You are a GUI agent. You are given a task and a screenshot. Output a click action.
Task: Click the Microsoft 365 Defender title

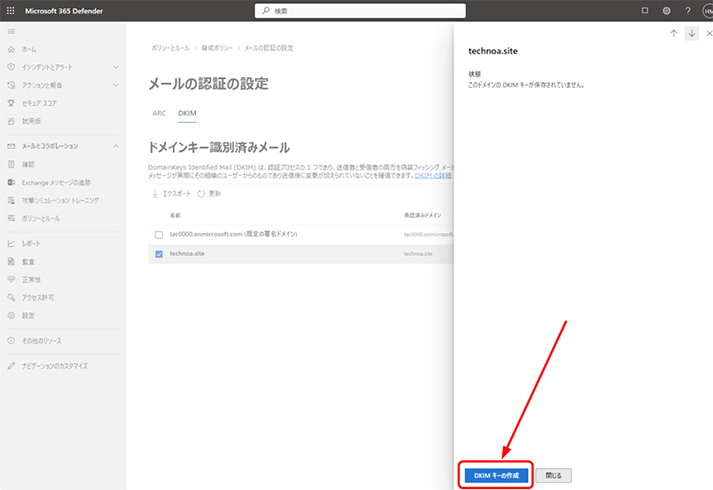pos(64,11)
